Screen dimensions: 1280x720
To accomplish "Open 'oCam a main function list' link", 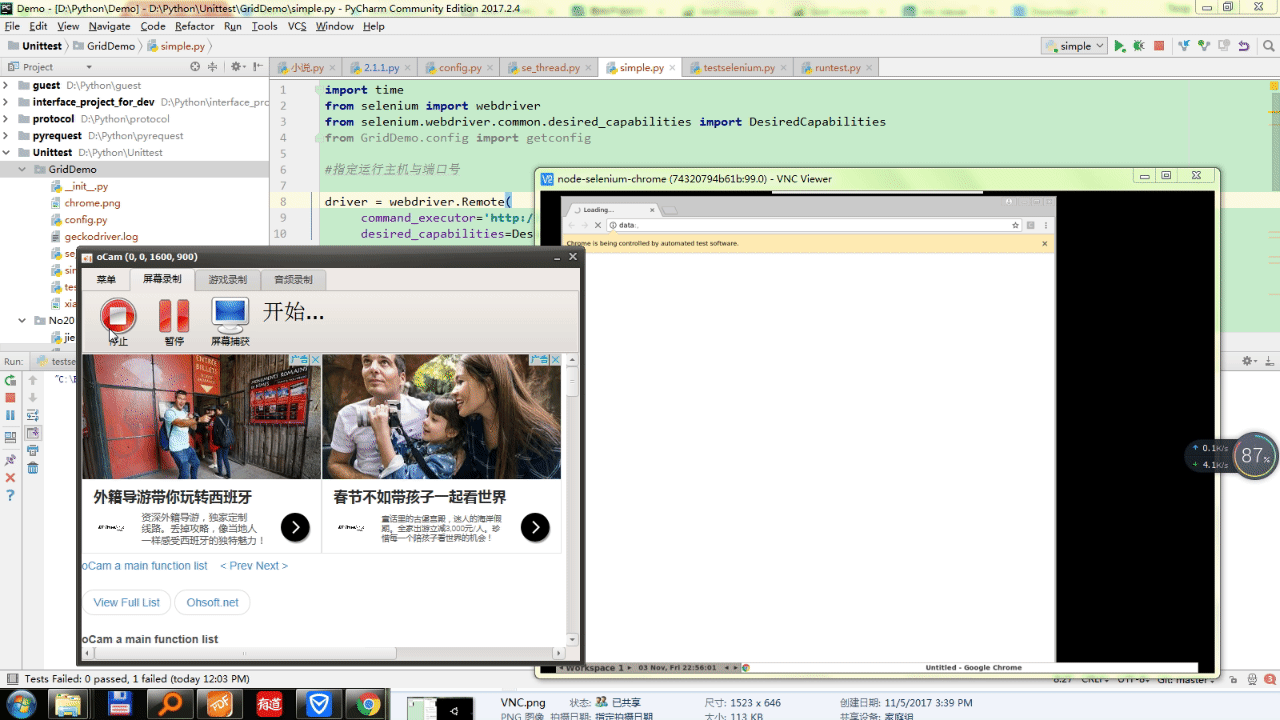I will point(145,566).
